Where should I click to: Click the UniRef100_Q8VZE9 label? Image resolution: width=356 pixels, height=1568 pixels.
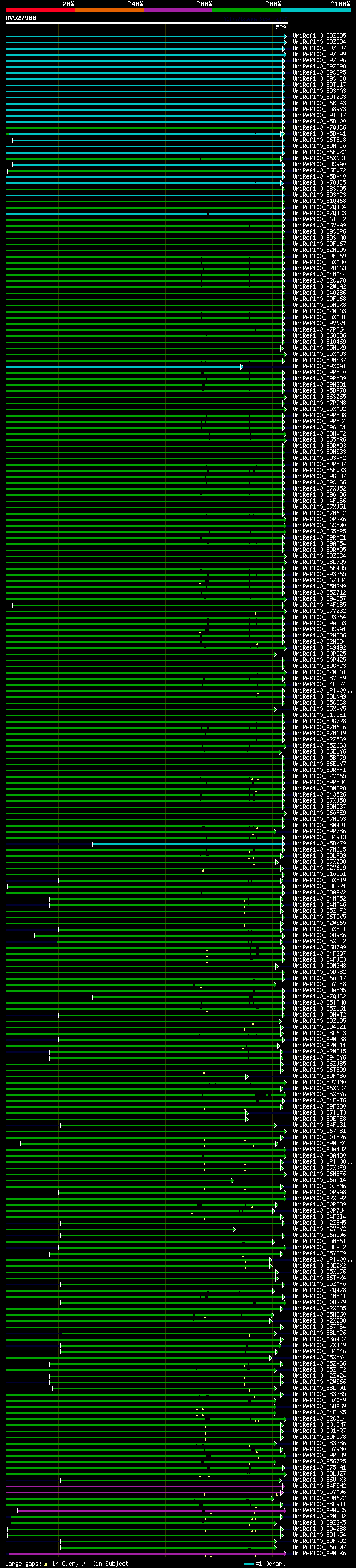point(319,678)
